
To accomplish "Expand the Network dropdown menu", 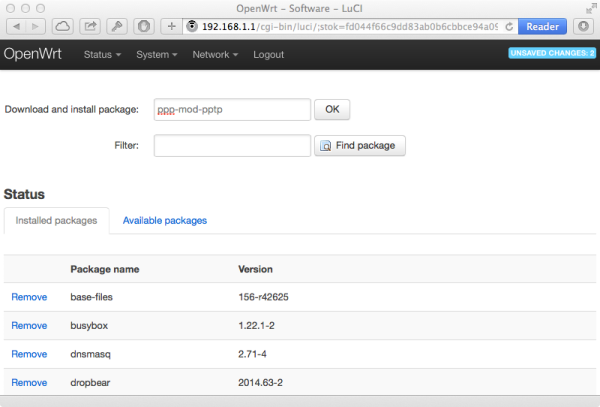I will 216,54.
